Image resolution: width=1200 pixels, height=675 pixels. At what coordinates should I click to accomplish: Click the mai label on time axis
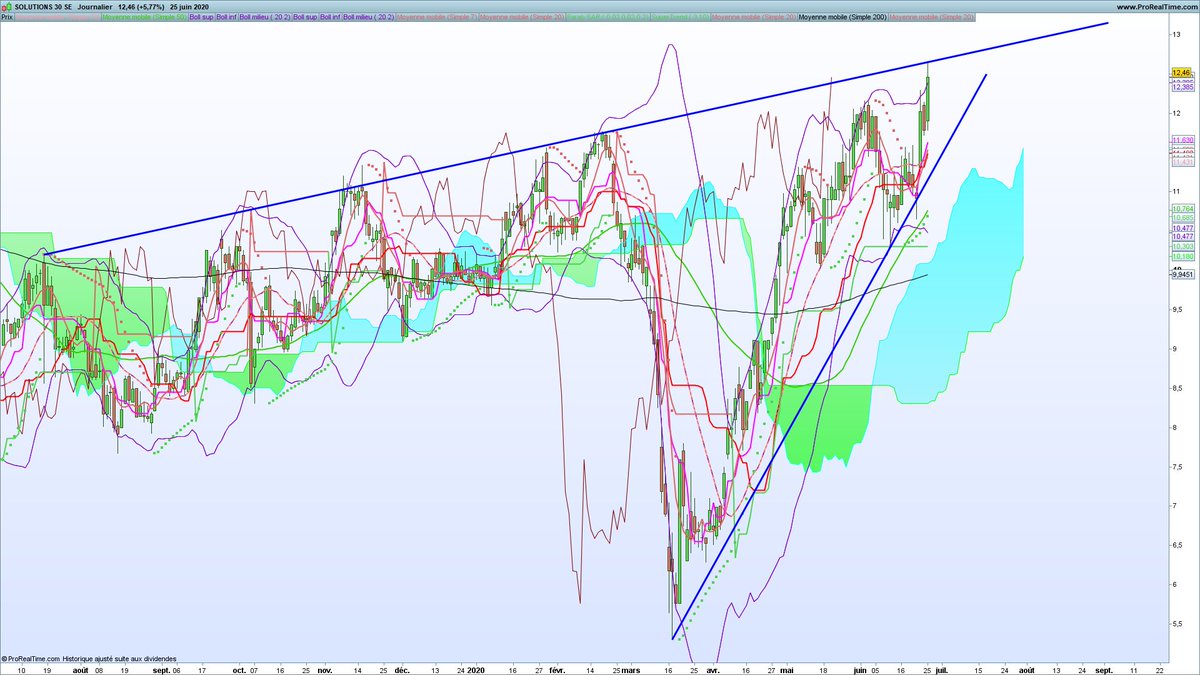coord(787,669)
